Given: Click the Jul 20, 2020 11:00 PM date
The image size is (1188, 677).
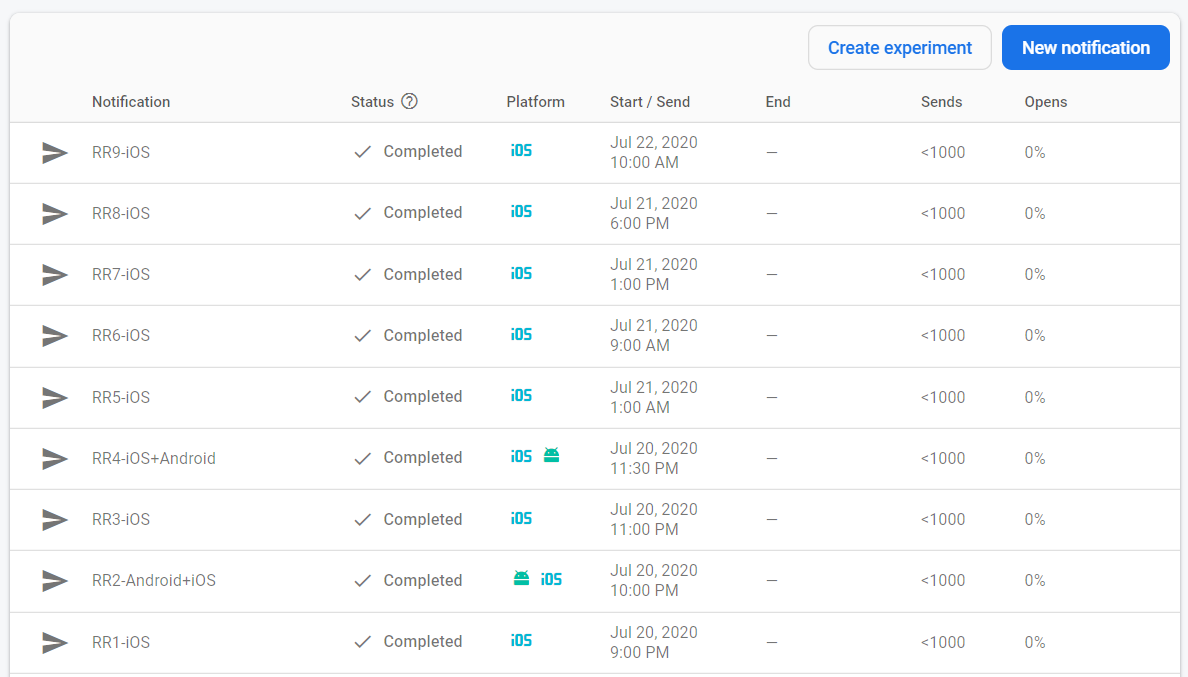Looking at the screenshot, I should pyautogui.click(x=654, y=519).
